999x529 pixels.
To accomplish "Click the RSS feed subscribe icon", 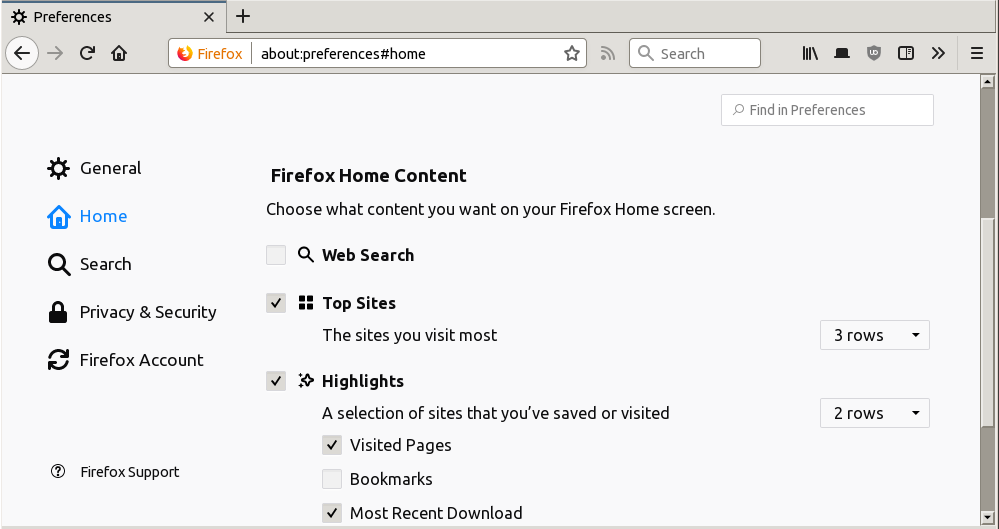I will 607,54.
